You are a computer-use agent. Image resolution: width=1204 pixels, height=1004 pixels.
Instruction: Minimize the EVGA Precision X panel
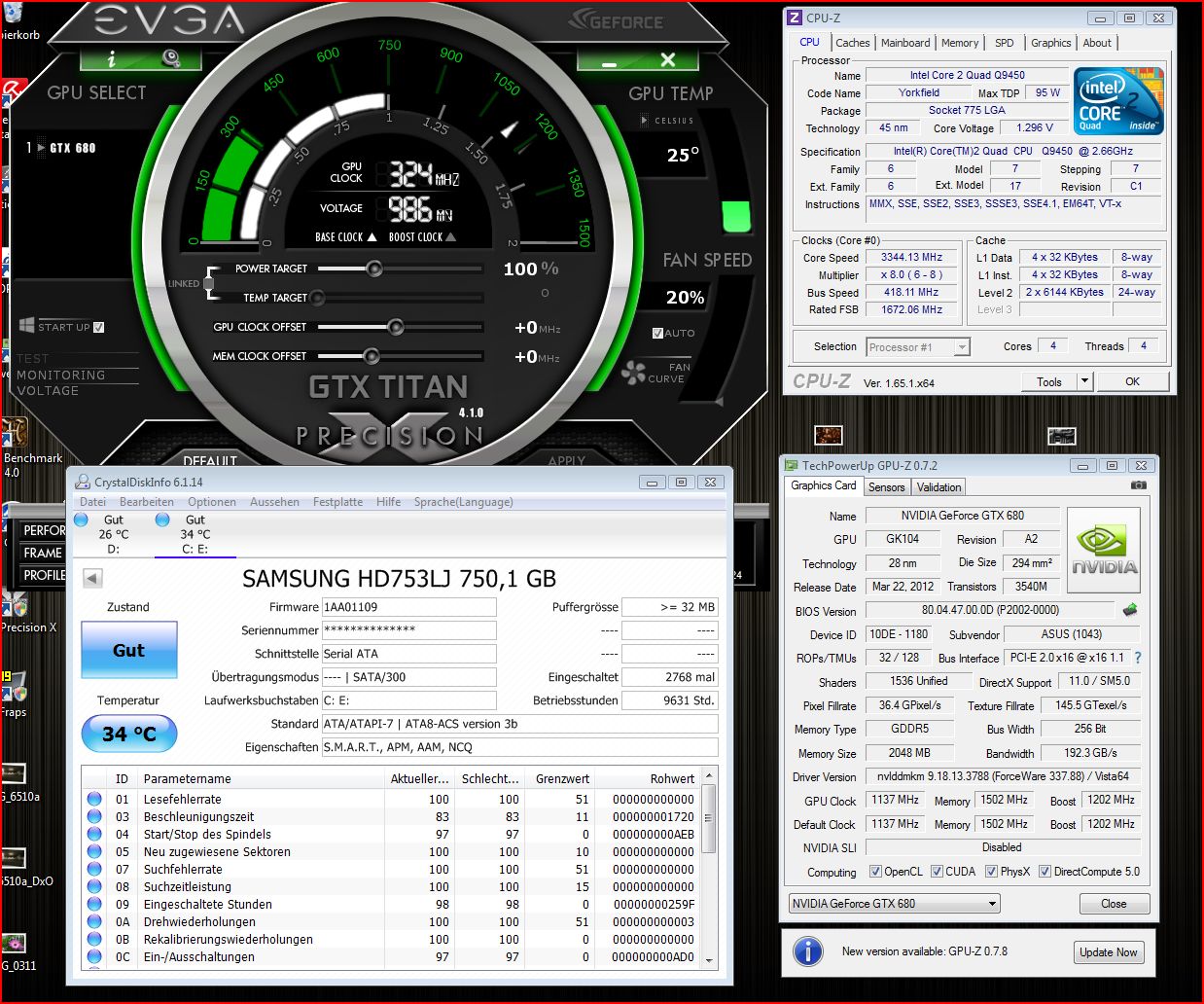610,63
